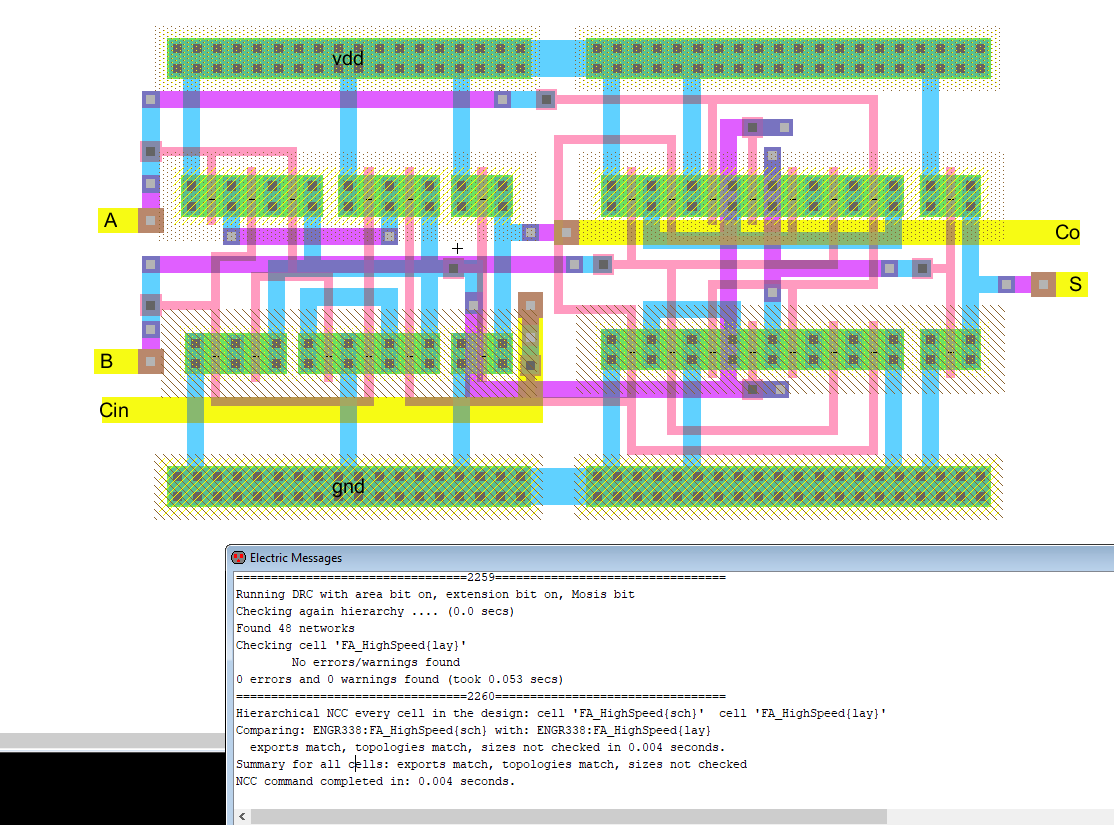This screenshot has width=1114, height=825.
Task: Click the Electric Messages title bar
Action: [x=600, y=558]
